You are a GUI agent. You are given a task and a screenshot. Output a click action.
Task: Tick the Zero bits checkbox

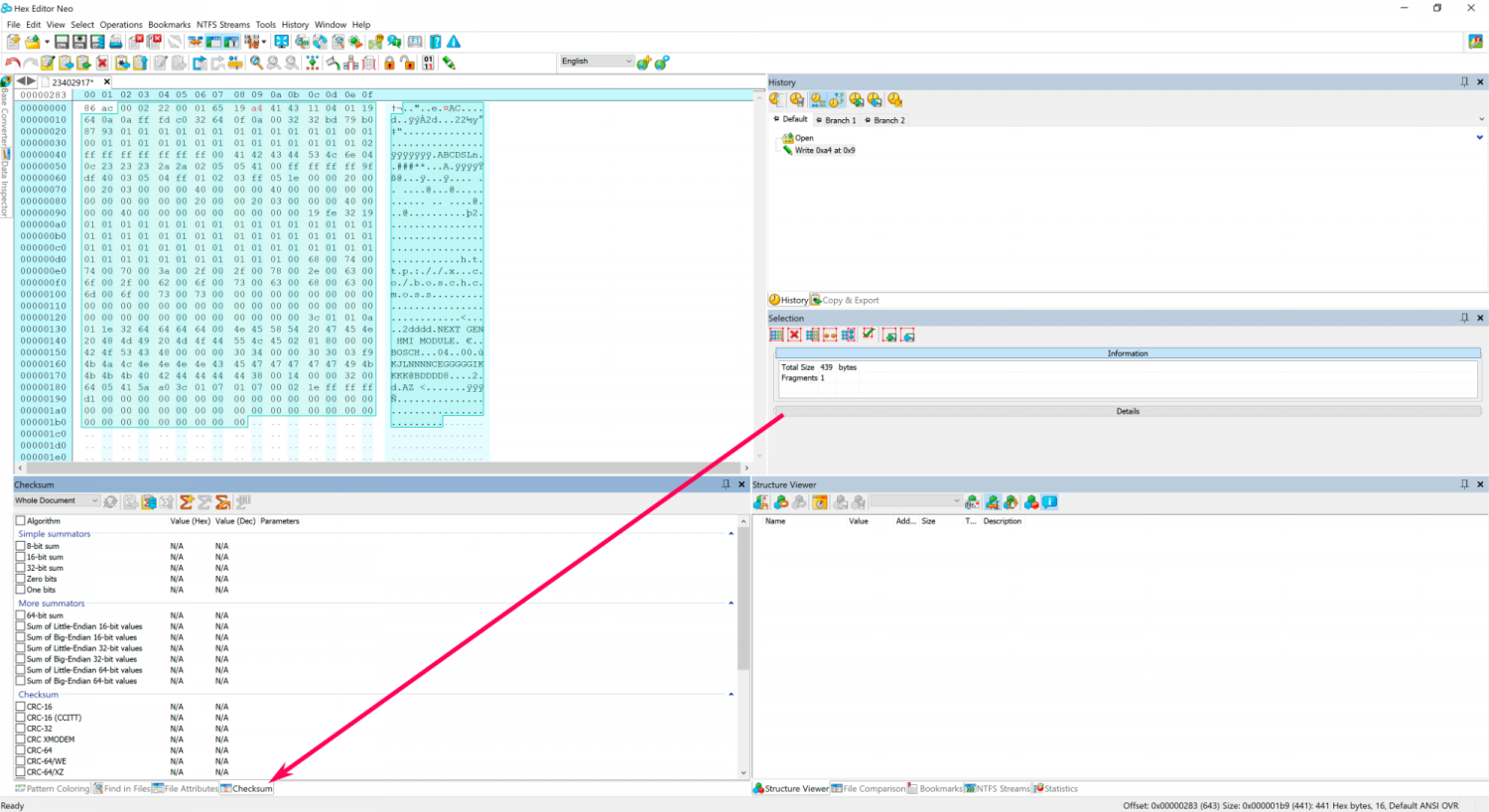(20, 579)
